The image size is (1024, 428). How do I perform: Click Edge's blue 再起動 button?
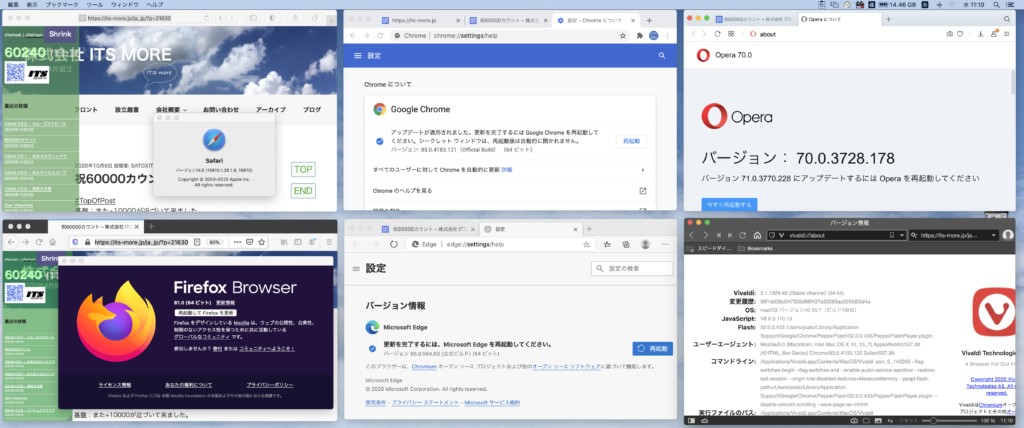click(652, 348)
